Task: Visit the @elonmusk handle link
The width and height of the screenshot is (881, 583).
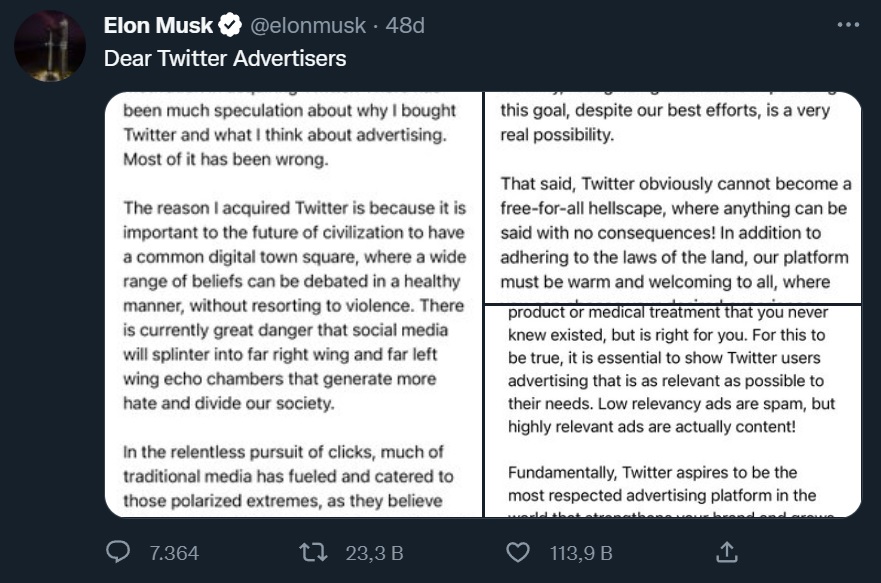Action: 308,26
